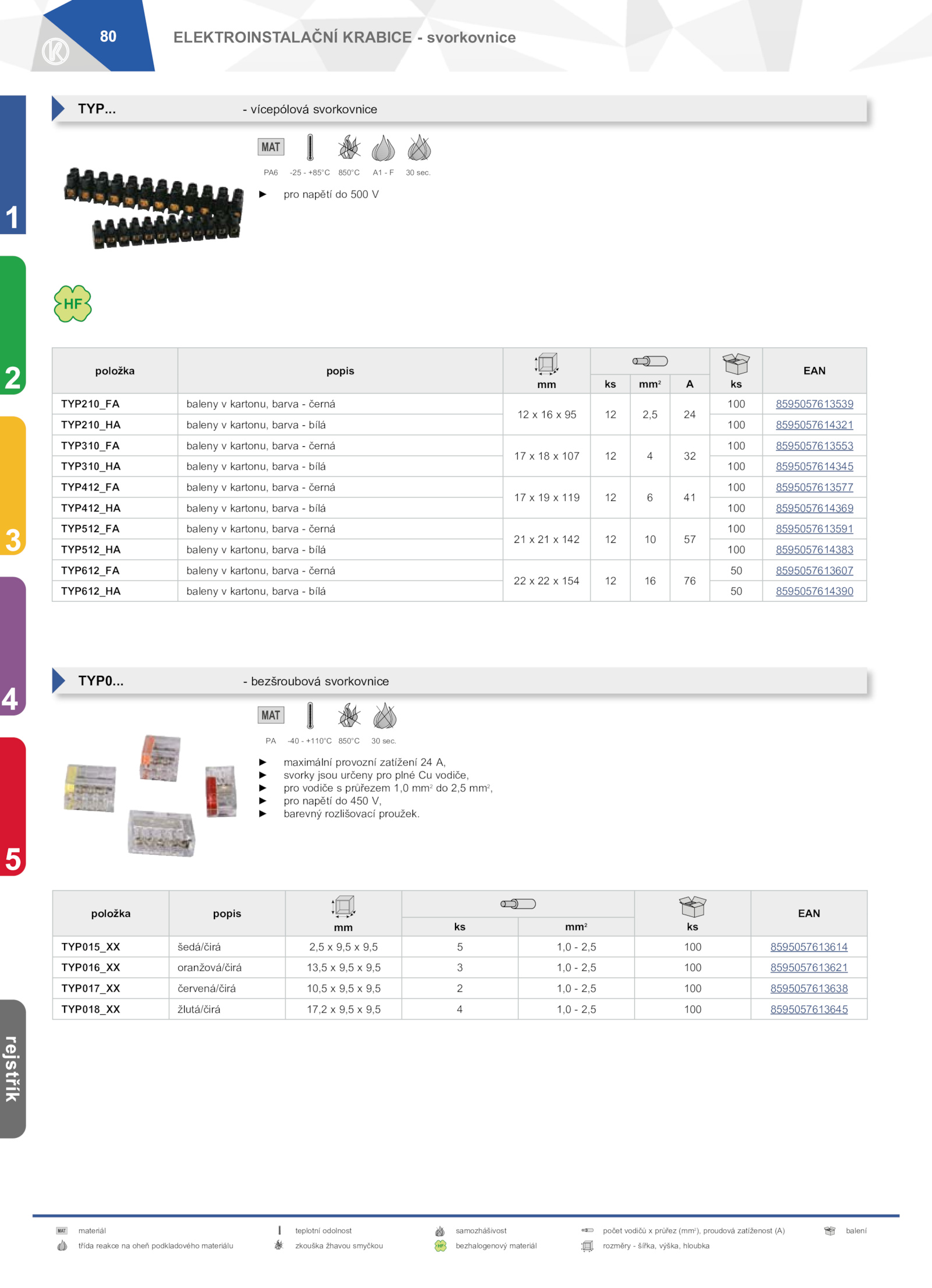Click the MAT PA material icon in TYP0 section

pos(271,715)
